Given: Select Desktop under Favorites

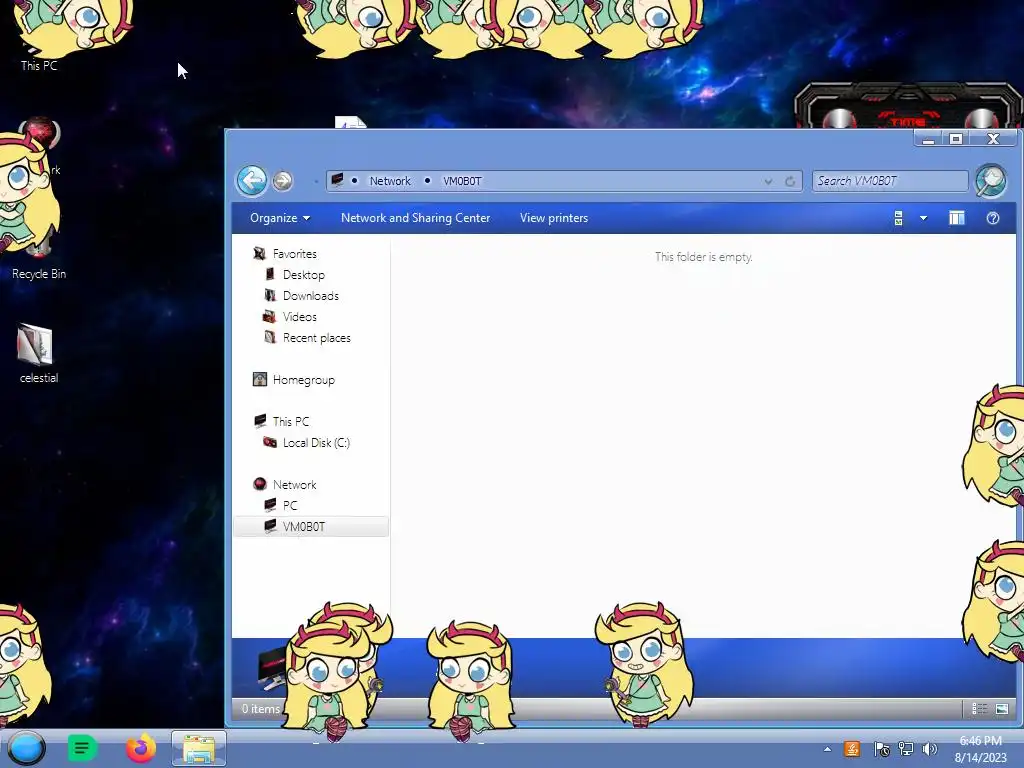Looking at the screenshot, I should [x=304, y=274].
